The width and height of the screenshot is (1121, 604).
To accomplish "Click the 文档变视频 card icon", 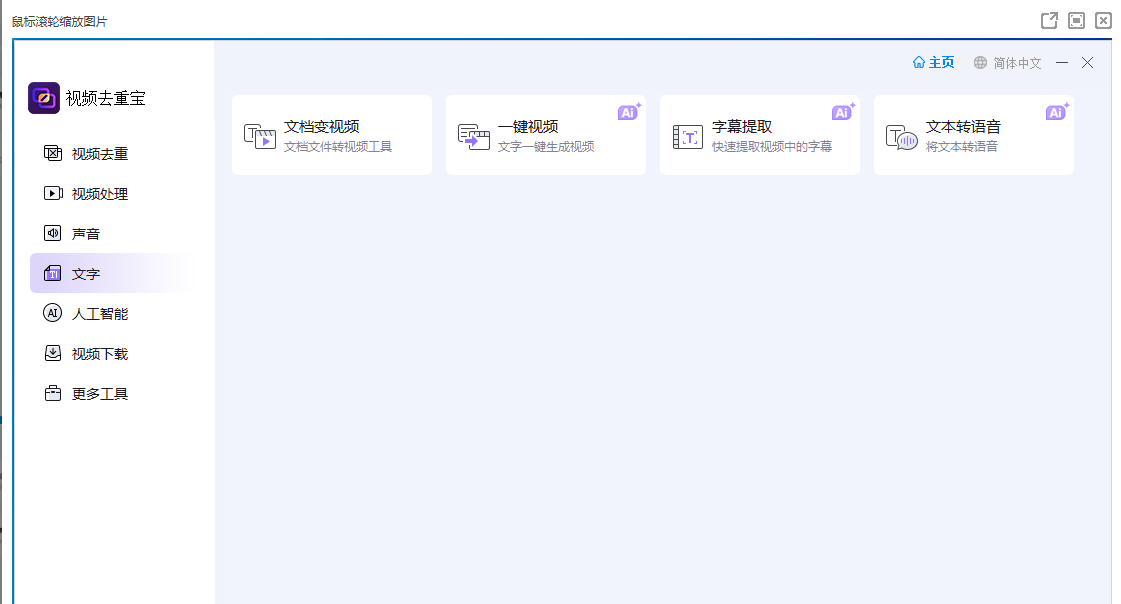I will pos(259,136).
